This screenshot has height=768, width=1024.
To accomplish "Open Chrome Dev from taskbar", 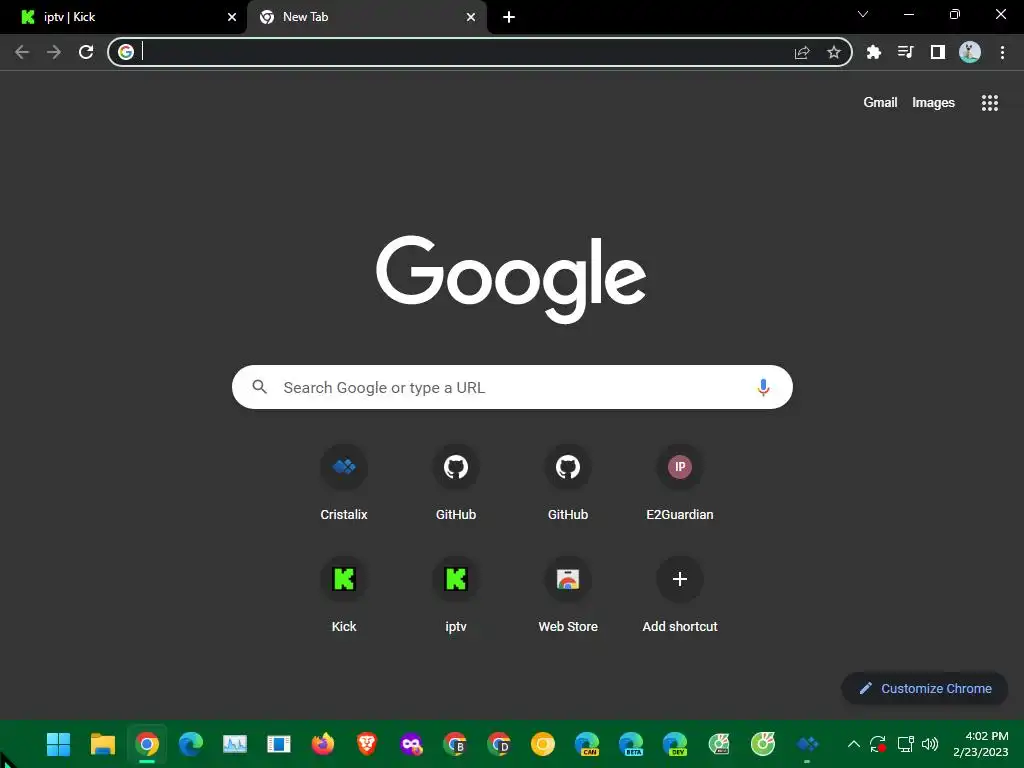I will coord(499,744).
